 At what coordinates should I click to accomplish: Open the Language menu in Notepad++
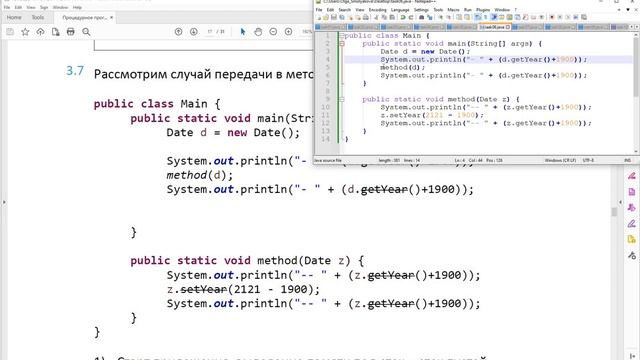point(400,10)
